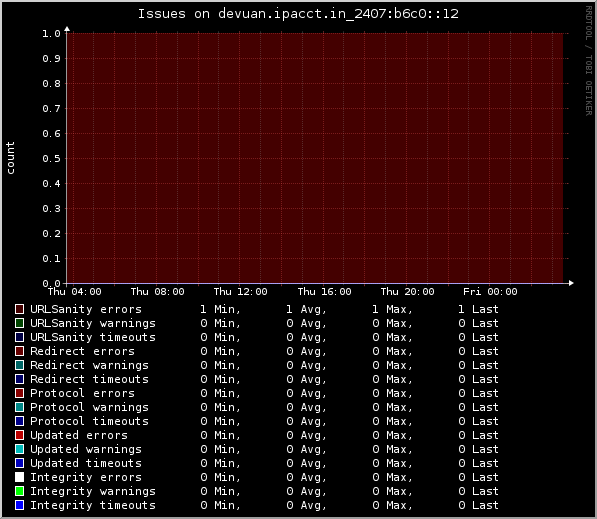
Task: Click the count y-axis label
Action: click(10, 158)
